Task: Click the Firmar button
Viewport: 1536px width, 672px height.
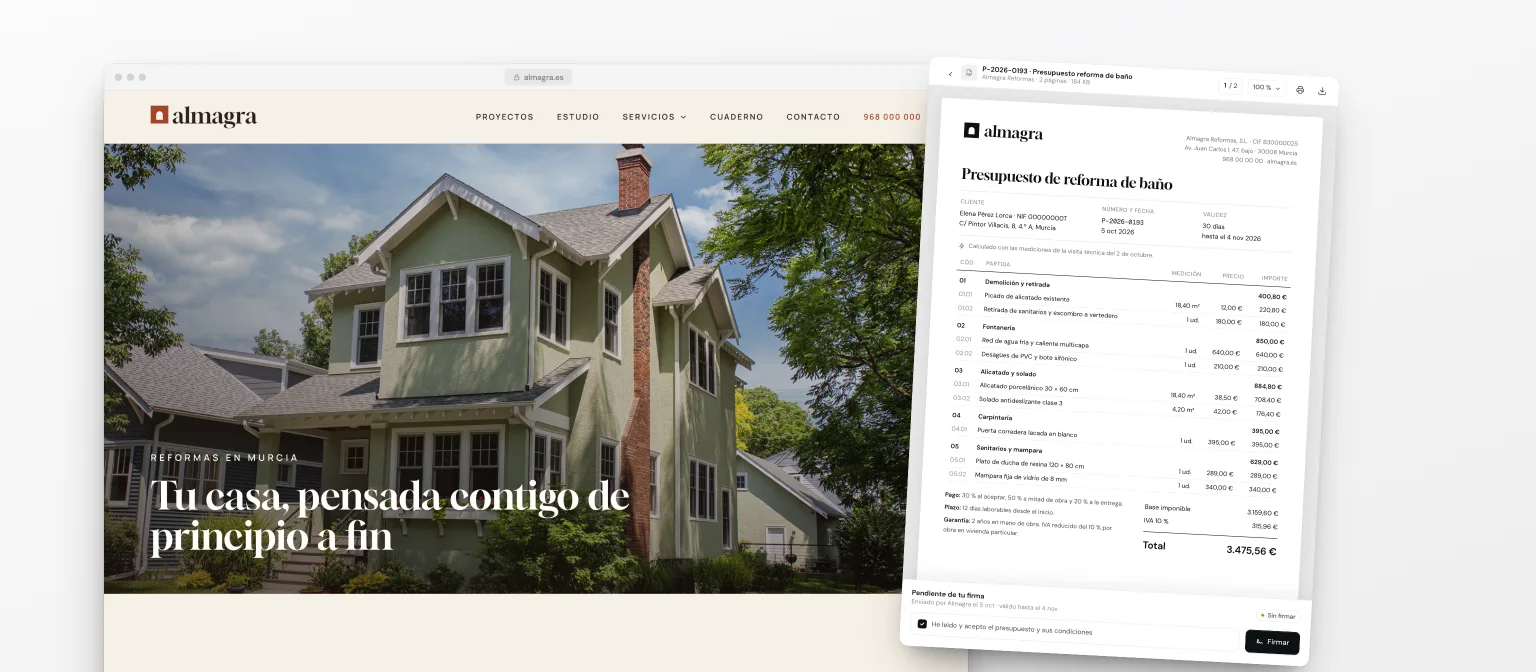Action: pyautogui.click(x=1272, y=642)
